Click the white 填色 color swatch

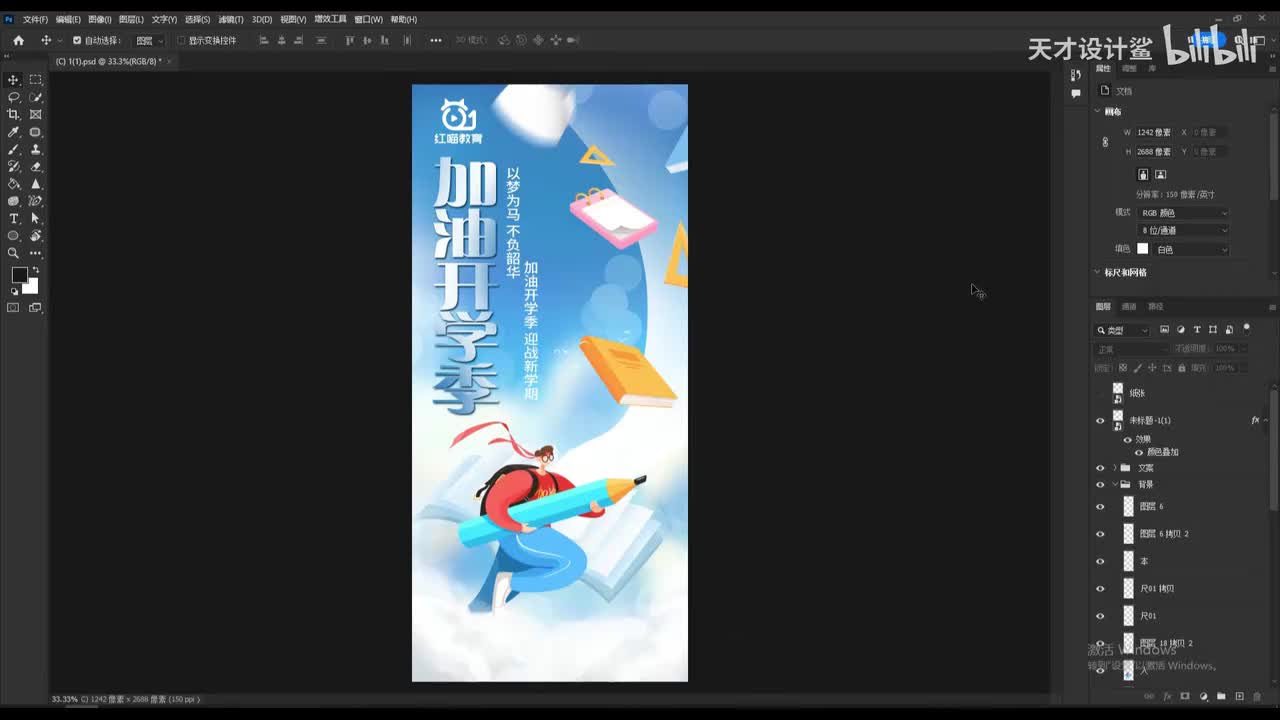[1143, 249]
